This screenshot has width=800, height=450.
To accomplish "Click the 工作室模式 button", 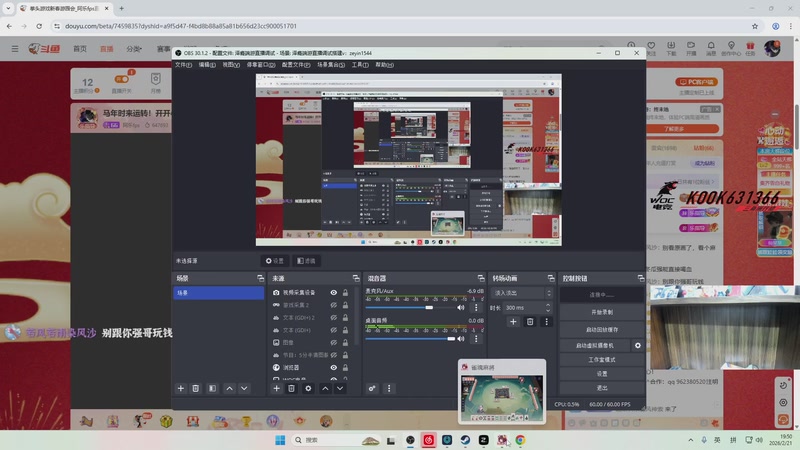I will pos(602,360).
